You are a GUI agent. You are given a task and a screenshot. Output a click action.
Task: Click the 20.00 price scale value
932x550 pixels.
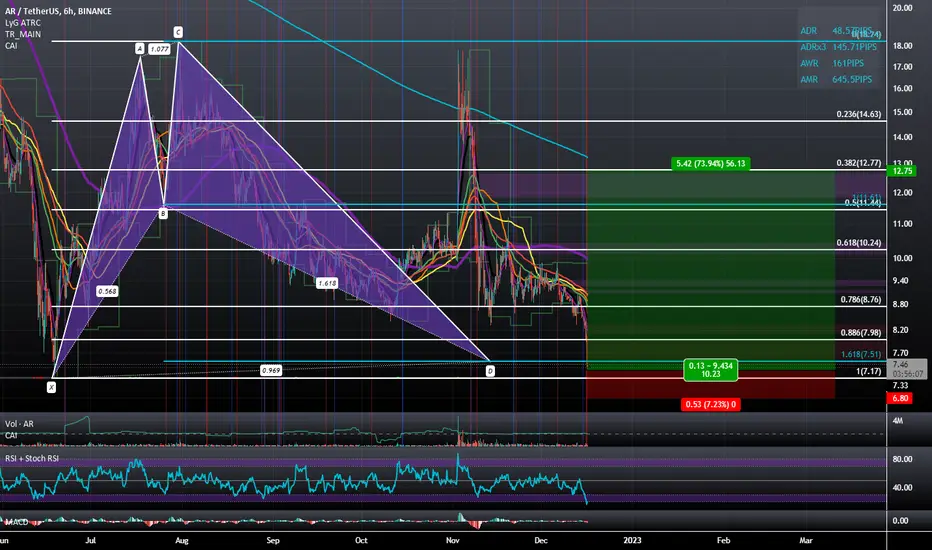(902, 8)
